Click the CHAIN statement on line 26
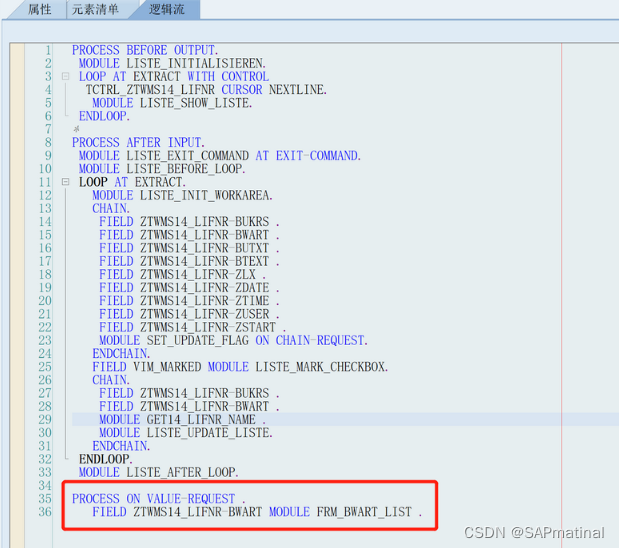Screen dimensions: 619x548 [x=111, y=380]
